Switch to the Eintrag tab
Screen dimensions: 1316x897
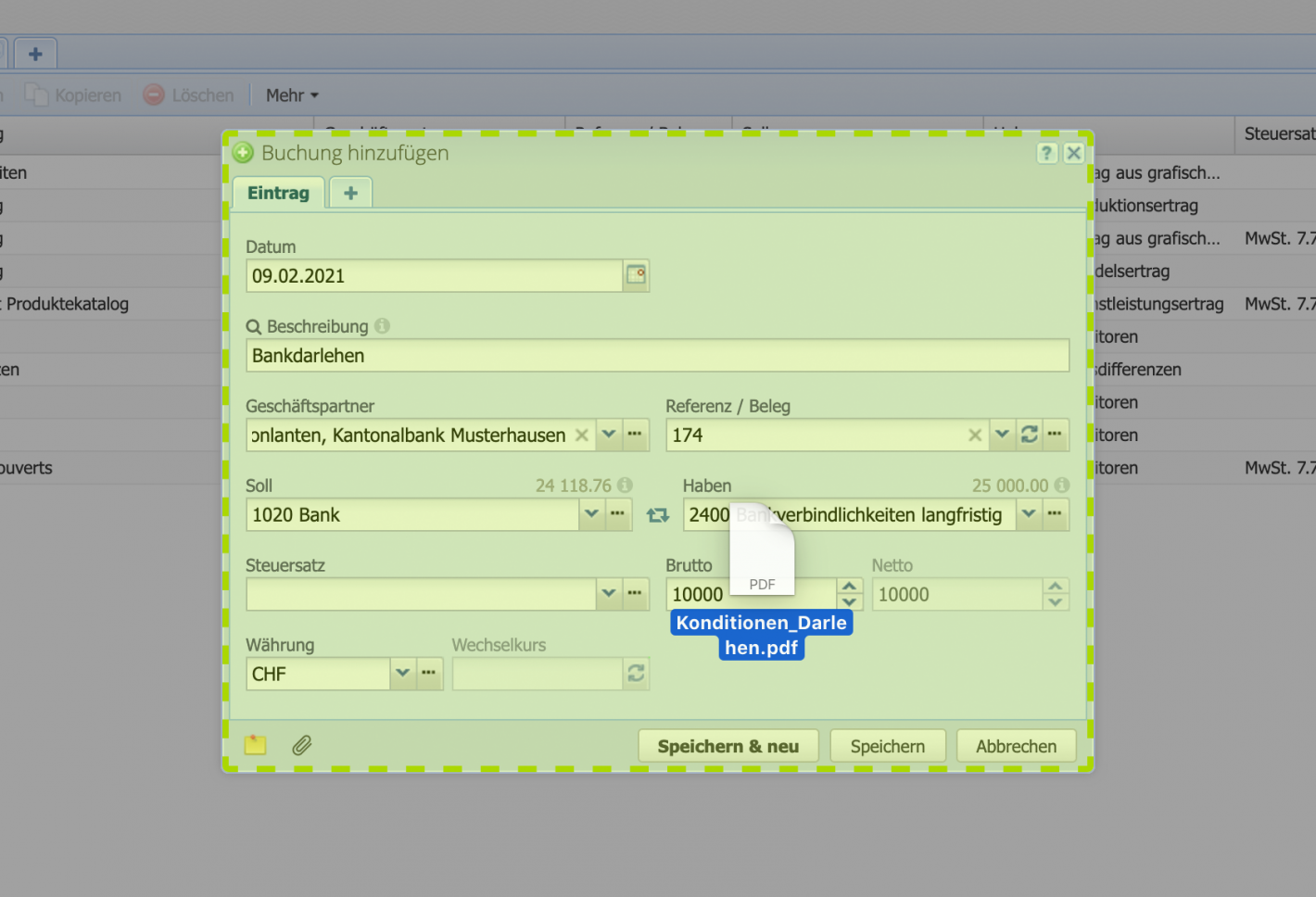(x=278, y=193)
